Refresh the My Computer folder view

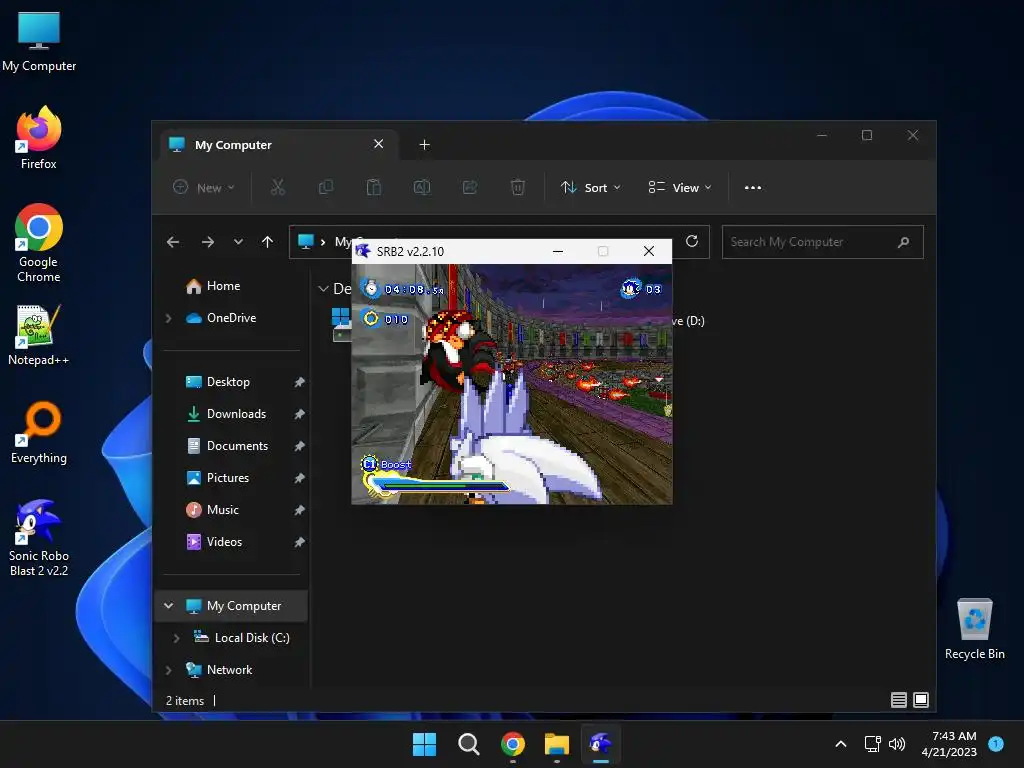(x=692, y=242)
